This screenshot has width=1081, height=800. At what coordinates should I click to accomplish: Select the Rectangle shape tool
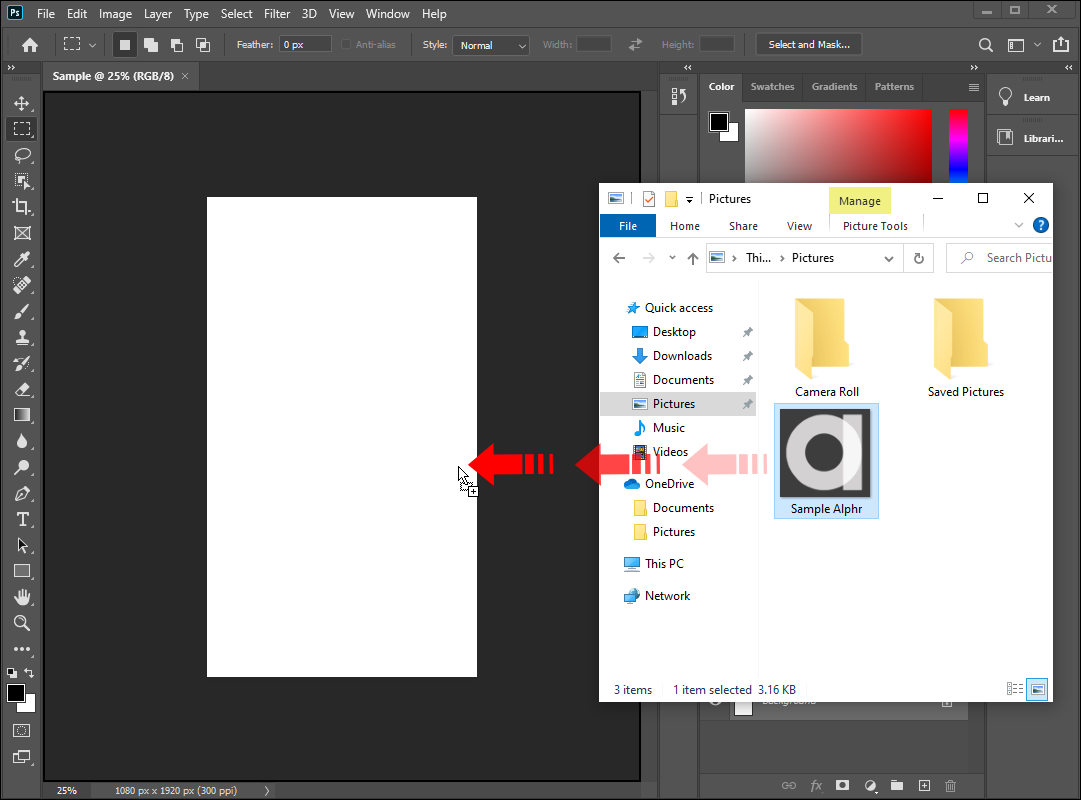[x=22, y=571]
